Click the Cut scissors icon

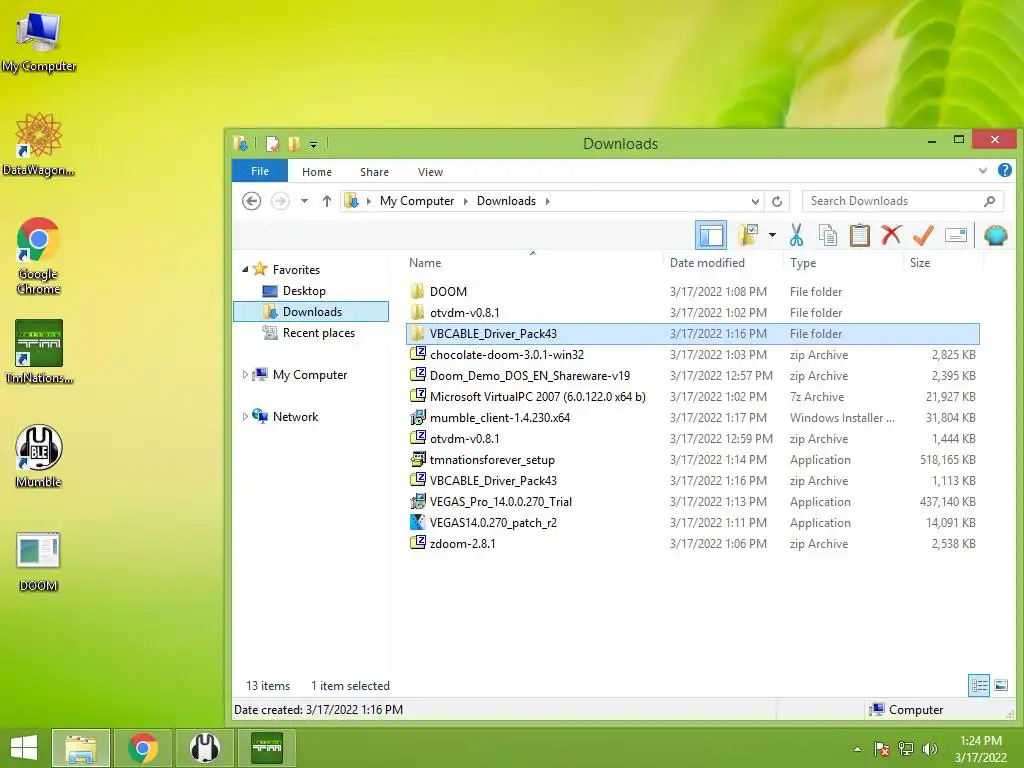[796, 235]
